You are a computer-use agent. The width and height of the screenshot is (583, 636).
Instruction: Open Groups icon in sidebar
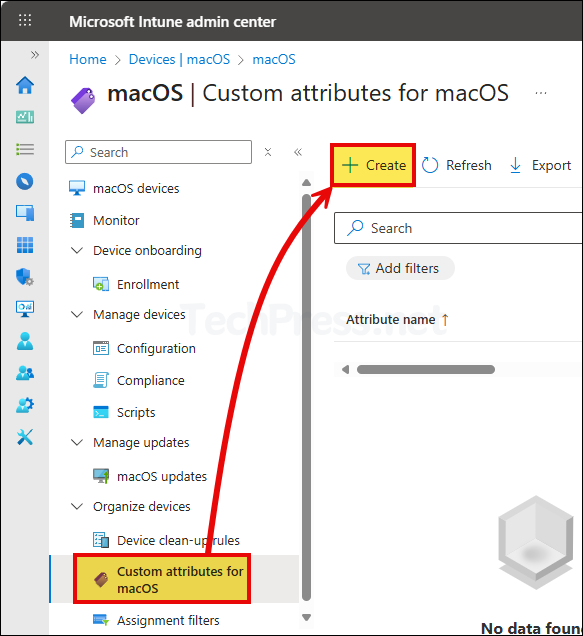tap(25, 373)
